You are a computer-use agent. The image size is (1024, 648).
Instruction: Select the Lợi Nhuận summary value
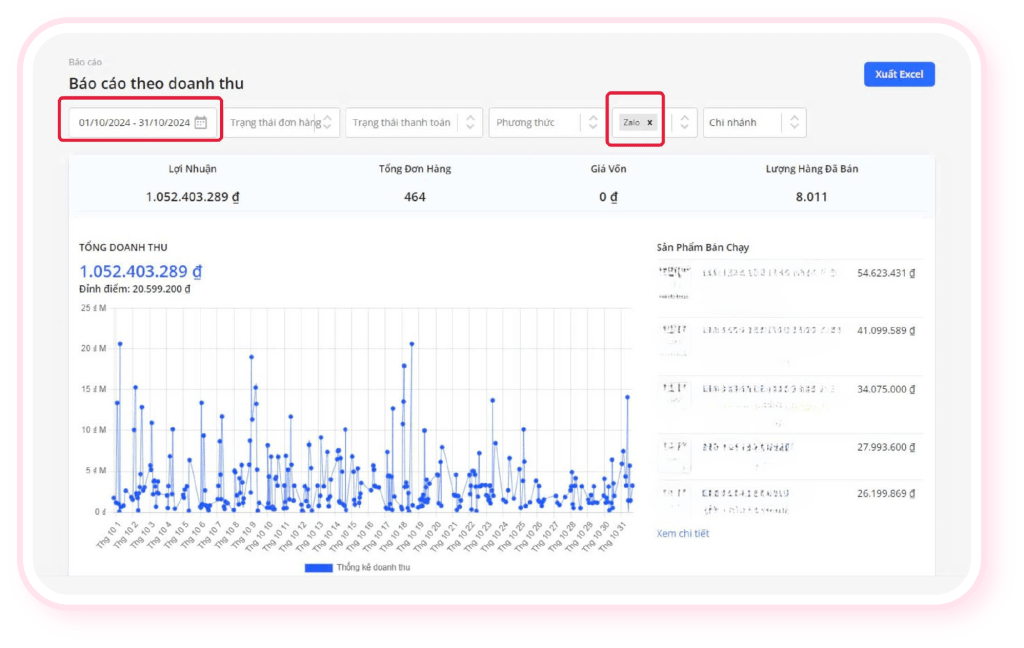pos(192,197)
